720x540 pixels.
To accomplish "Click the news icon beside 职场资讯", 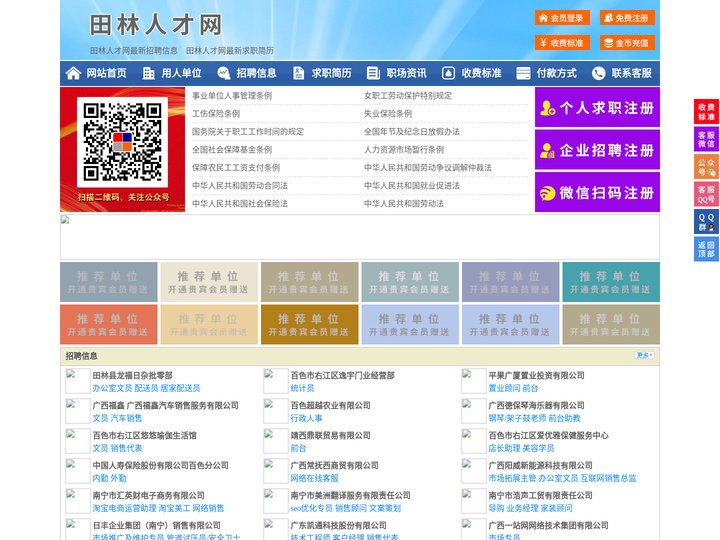I will point(373,73).
